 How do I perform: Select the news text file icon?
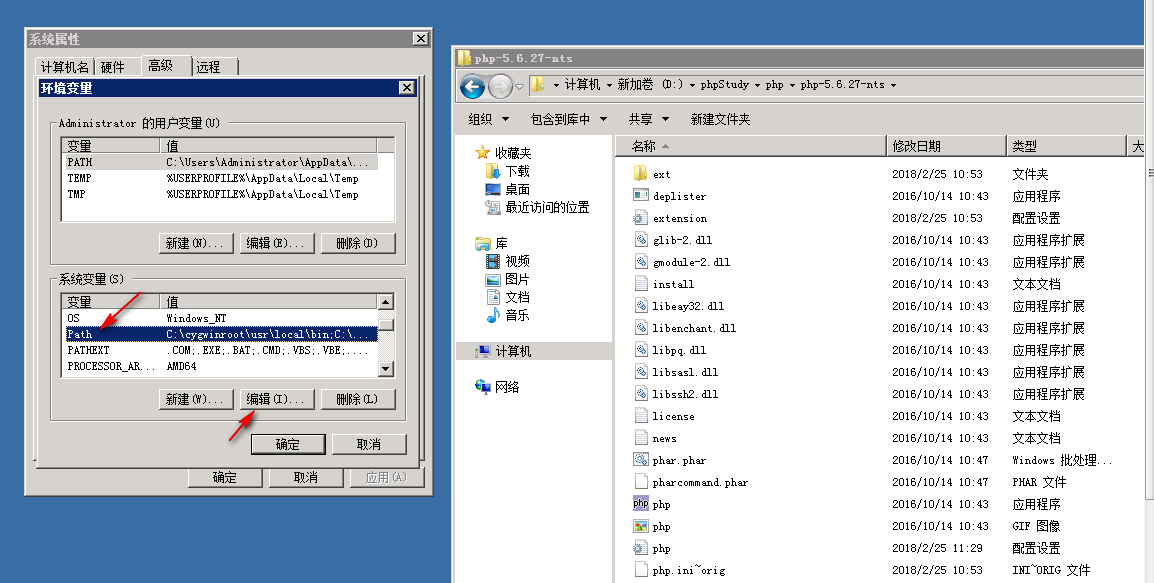pyautogui.click(x=640, y=439)
